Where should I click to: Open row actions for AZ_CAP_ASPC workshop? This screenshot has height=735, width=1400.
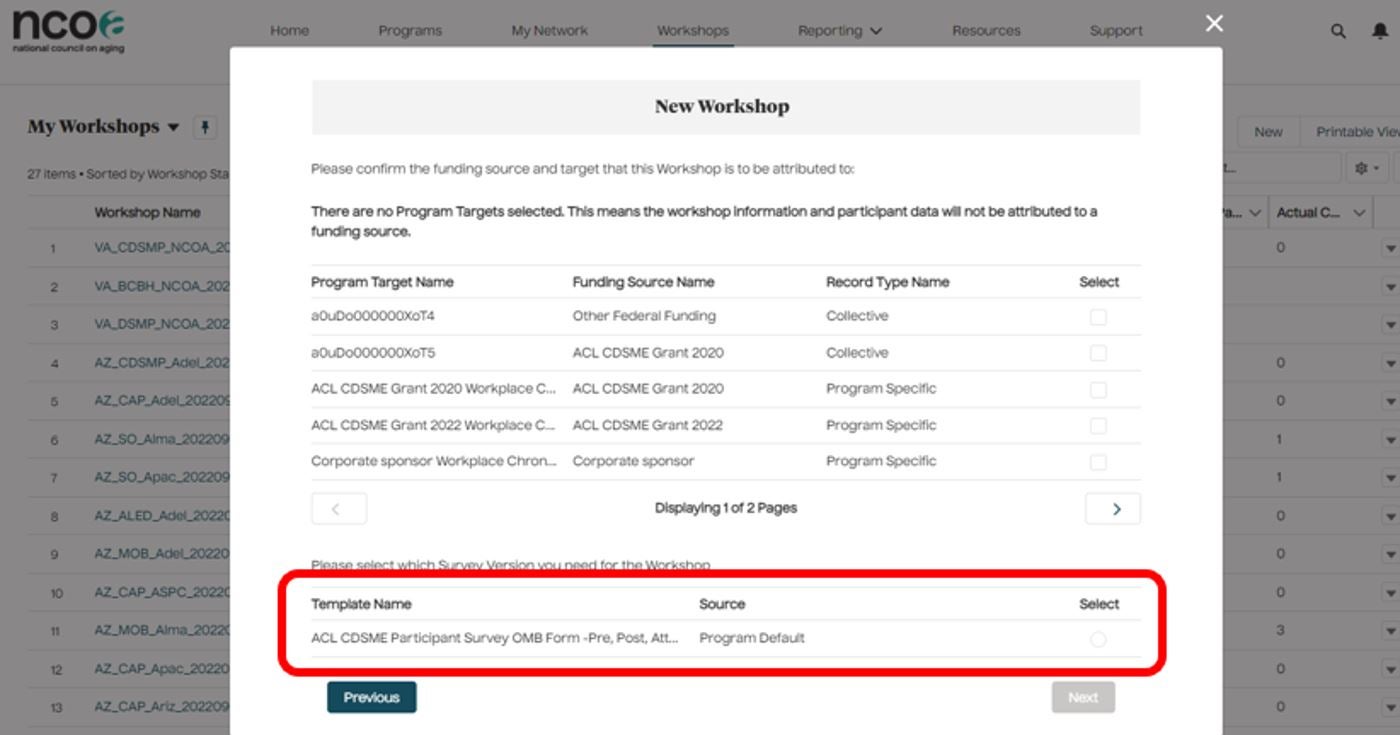click(1391, 593)
